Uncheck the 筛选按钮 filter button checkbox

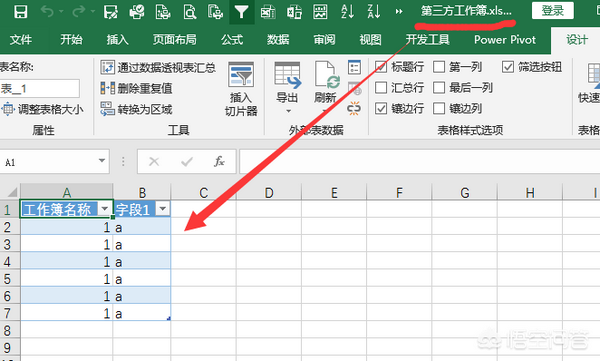[507, 67]
